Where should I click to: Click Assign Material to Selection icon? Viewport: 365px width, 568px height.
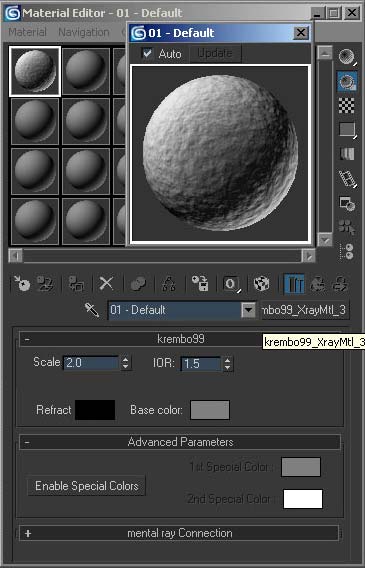tap(76, 284)
